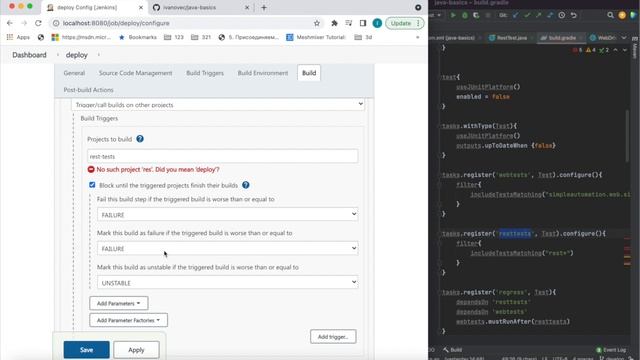
Task: Open Fail this build step FAILURE dropdown
Action: click(227, 214)
